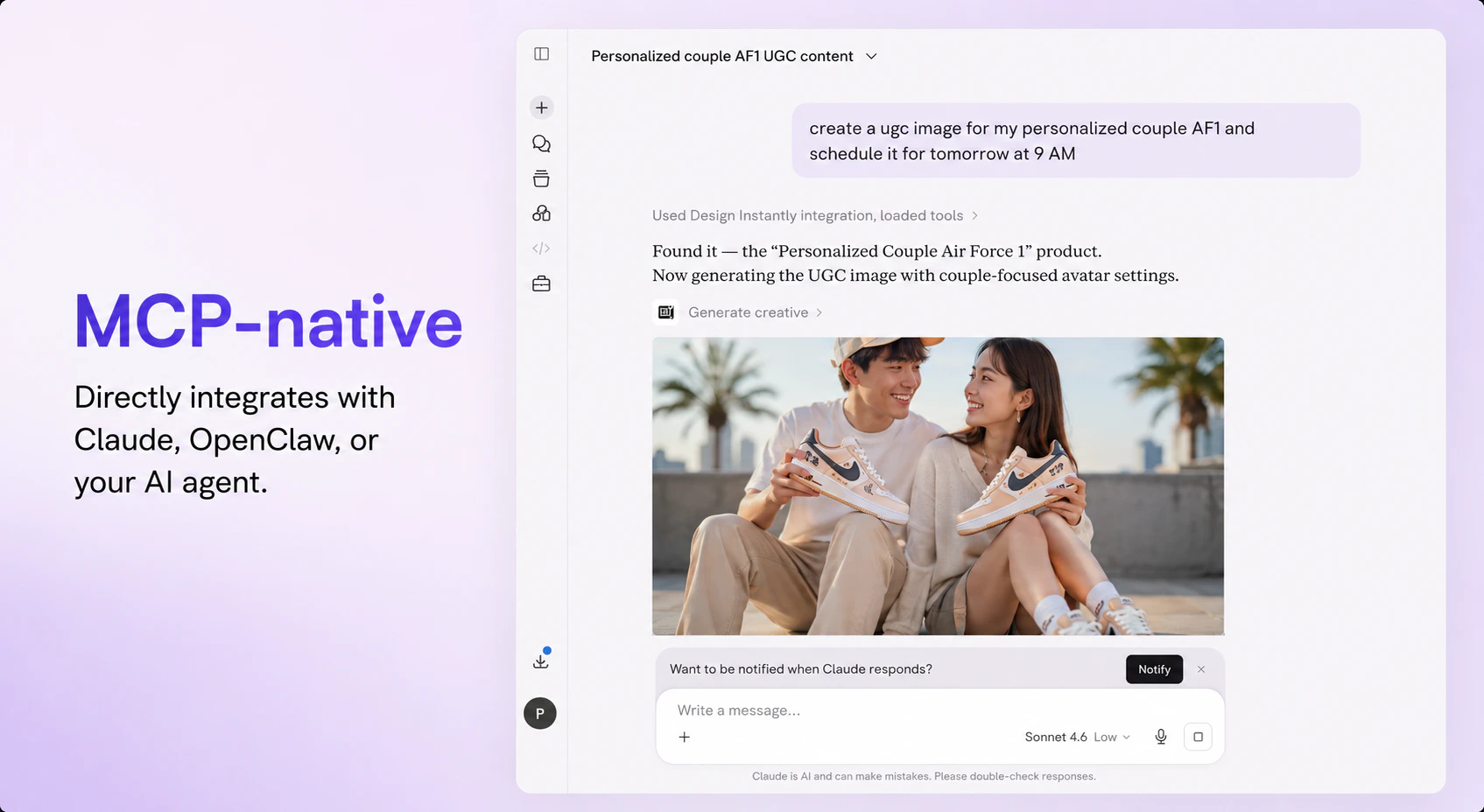Open the Code brackets icon in sidebar
The image size is (1484, 812).
[x=541, y=248]
